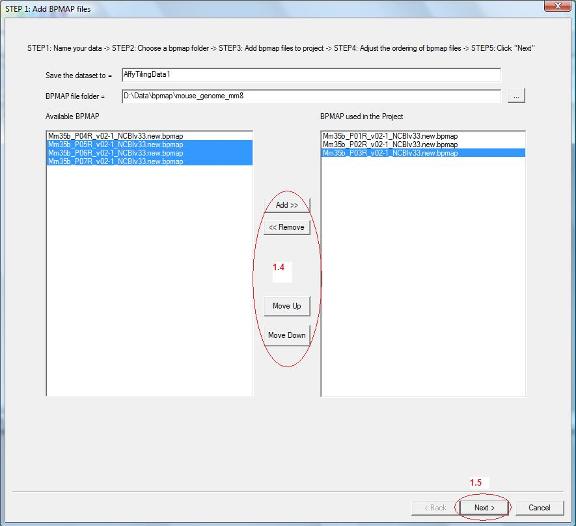Cancel the BPMAP wizard
Screen dimensions: 576x526
pyautogui.click(x=539, y=508)
